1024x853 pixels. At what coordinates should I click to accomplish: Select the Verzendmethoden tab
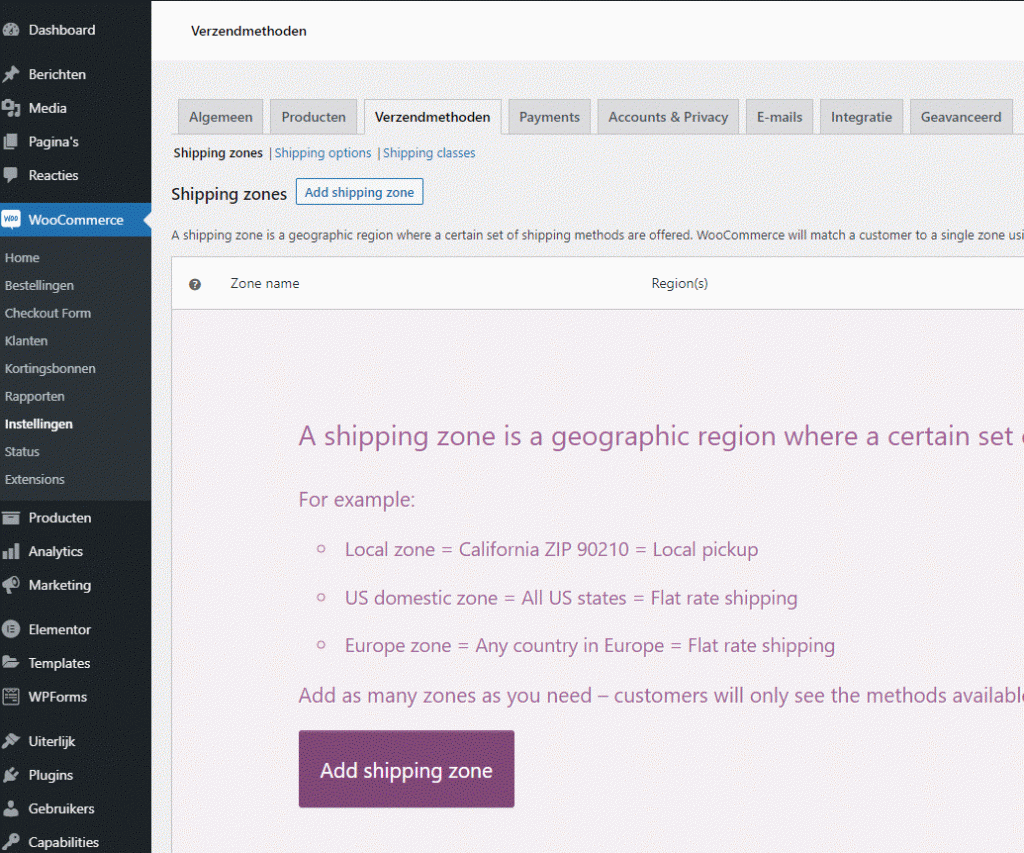[432, 117]
